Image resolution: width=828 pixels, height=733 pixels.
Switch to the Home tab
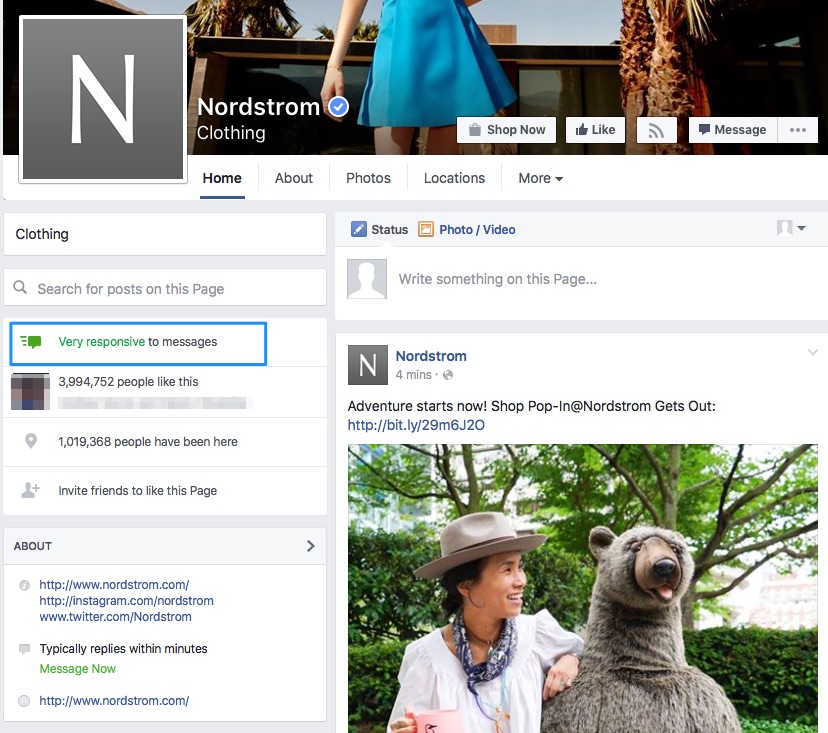[x=222, y=178]
